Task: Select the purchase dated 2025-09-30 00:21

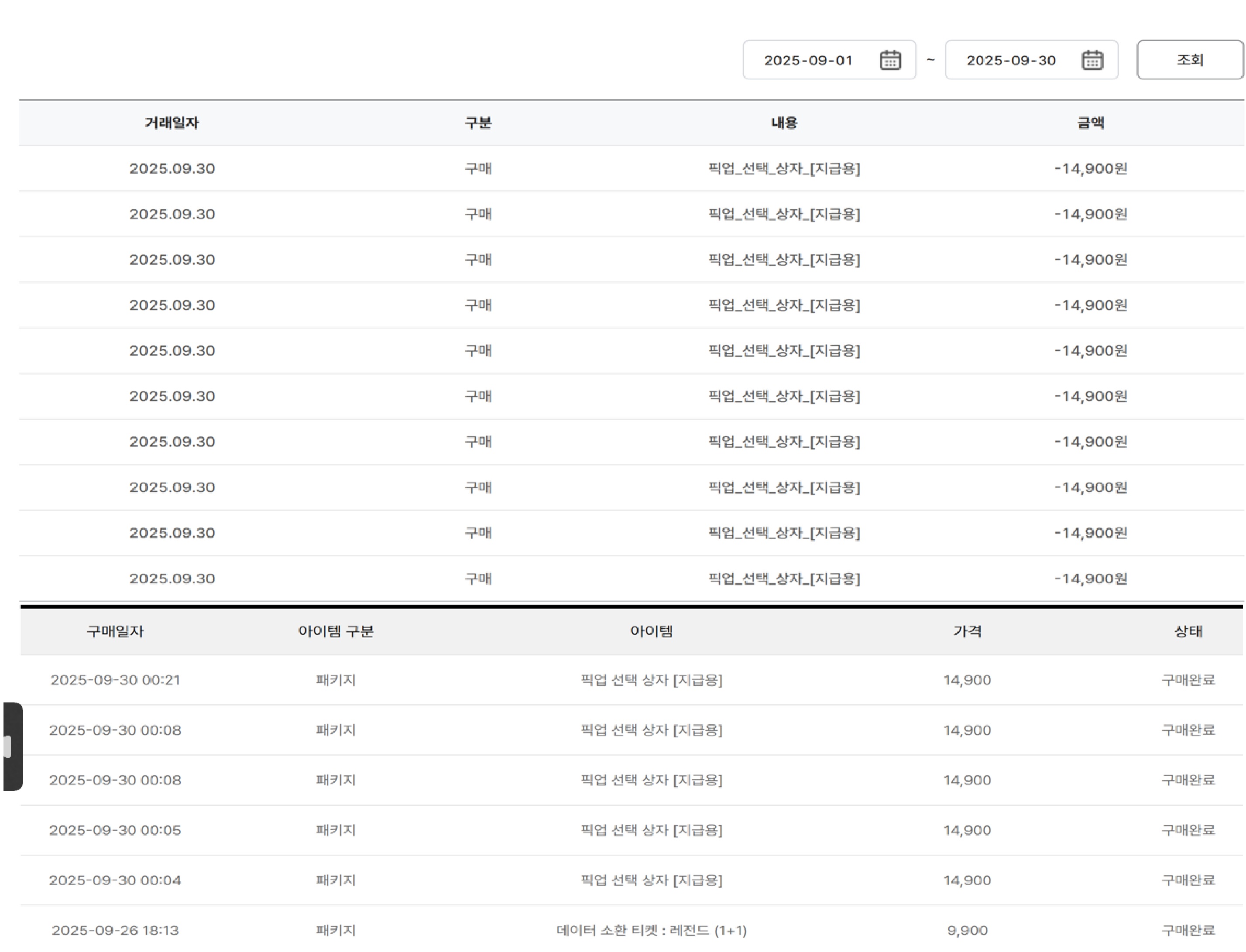Action: tap(115, 679)
